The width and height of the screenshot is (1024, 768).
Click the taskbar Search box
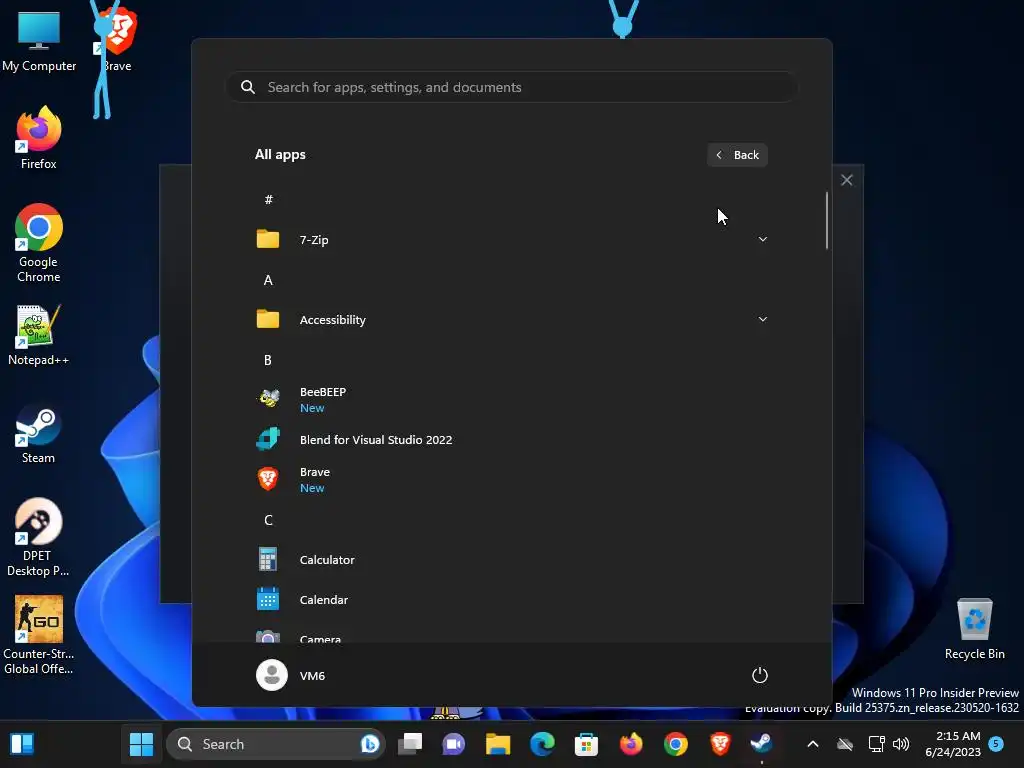click(x=276, y=744)
